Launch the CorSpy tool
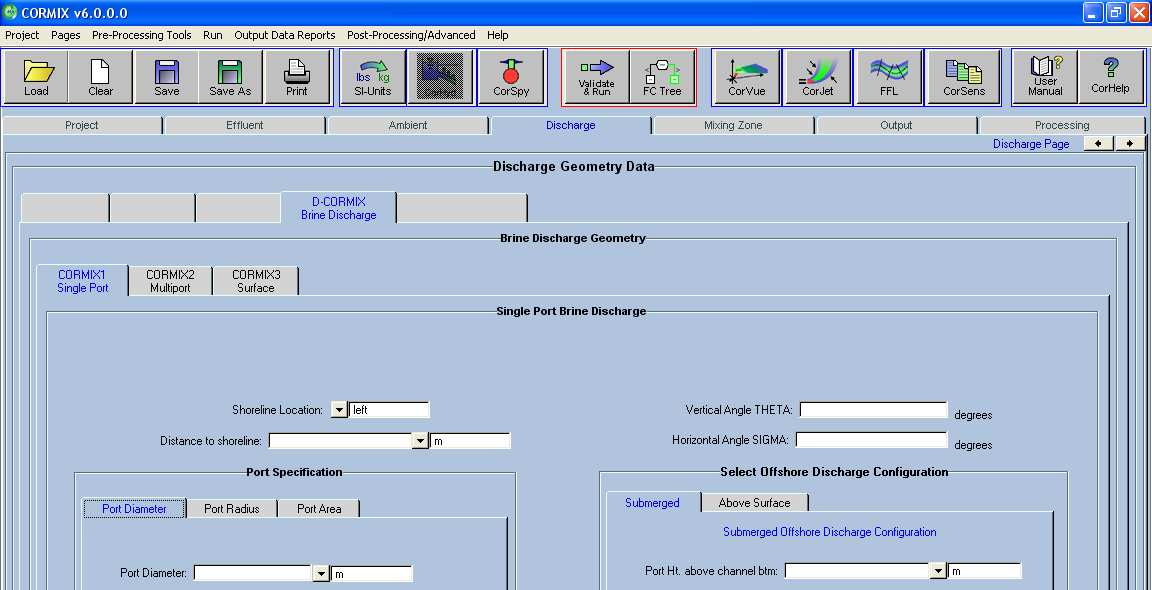Image resolution: width=1152 pixels, height=590 pixels. pyautogui.click(x=511, y=77)
